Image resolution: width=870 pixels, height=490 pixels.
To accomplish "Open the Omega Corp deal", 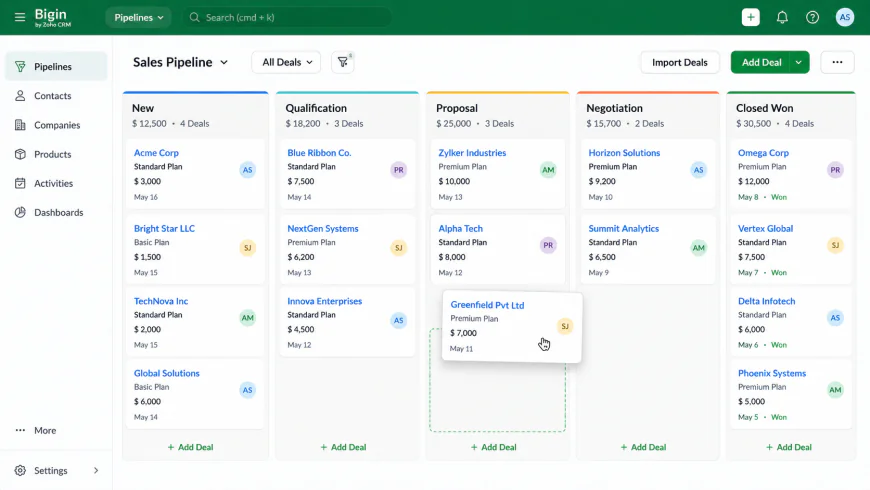I will 763,153.
